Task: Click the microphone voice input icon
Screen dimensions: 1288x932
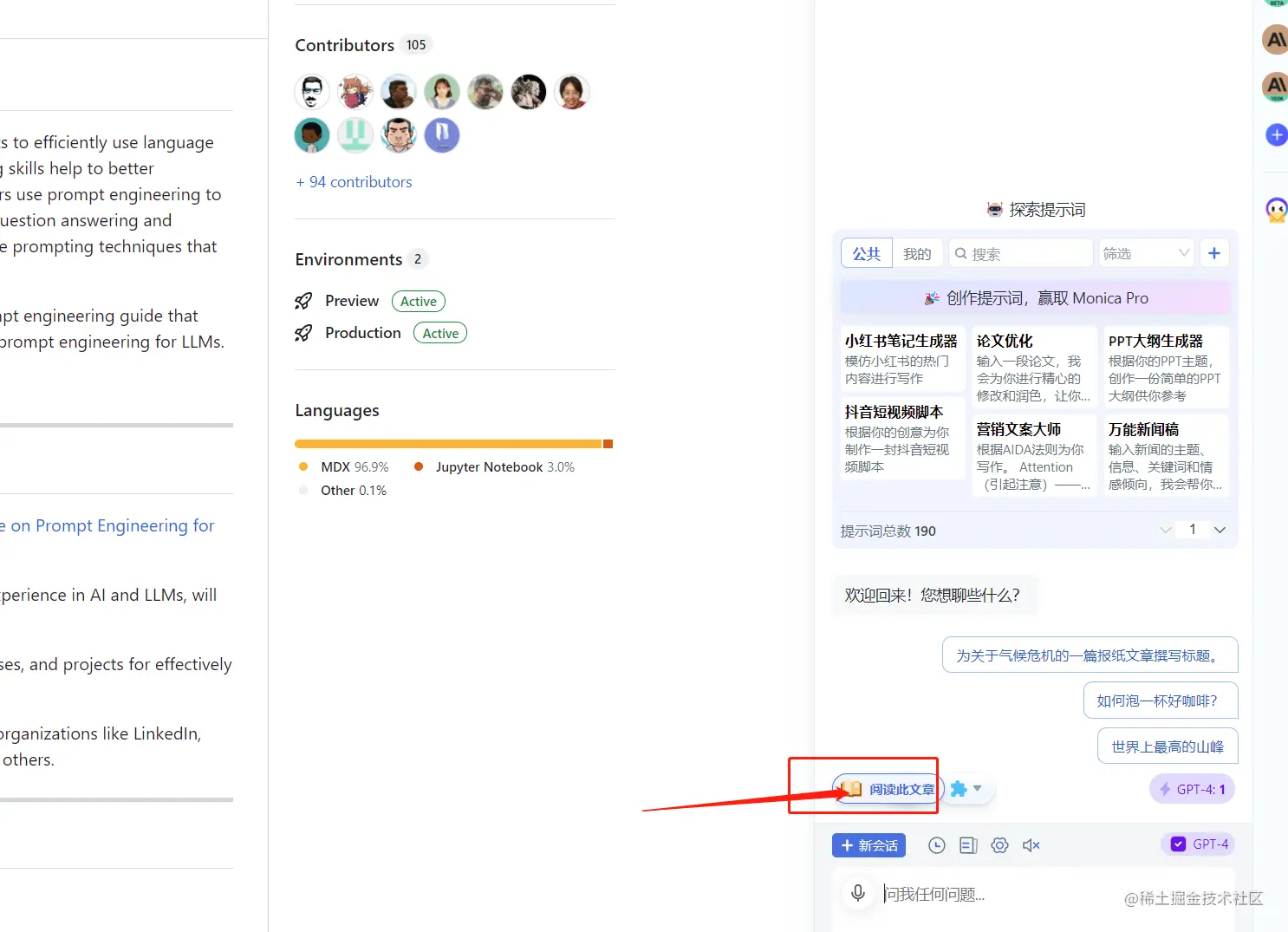Action: click(858, 893)
